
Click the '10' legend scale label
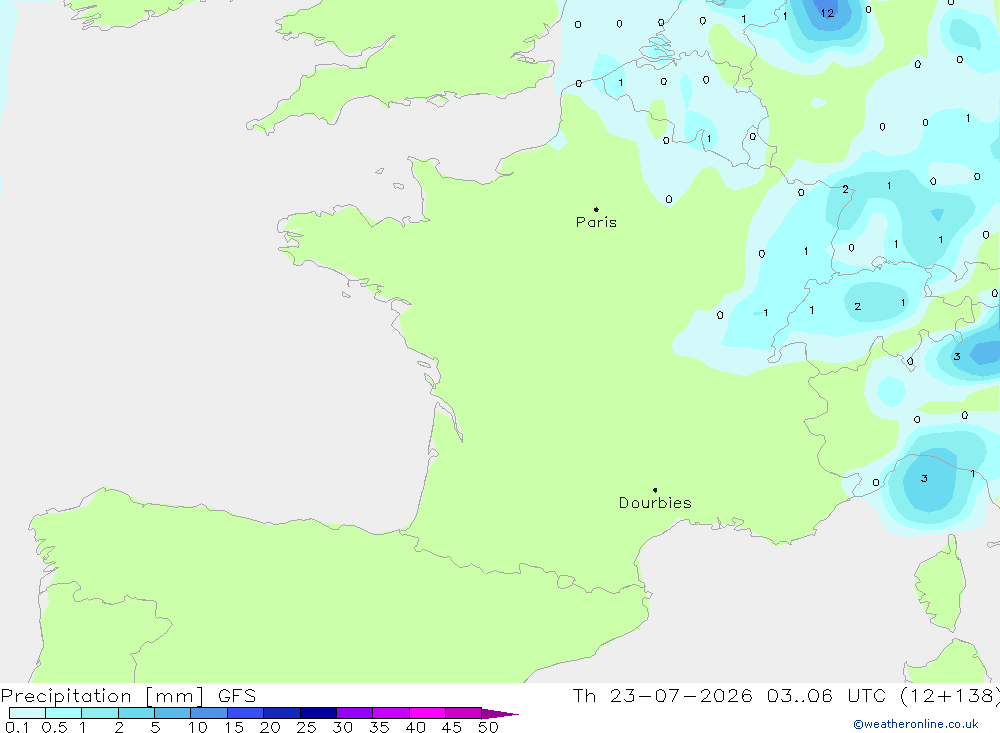(x=197, y=727)
